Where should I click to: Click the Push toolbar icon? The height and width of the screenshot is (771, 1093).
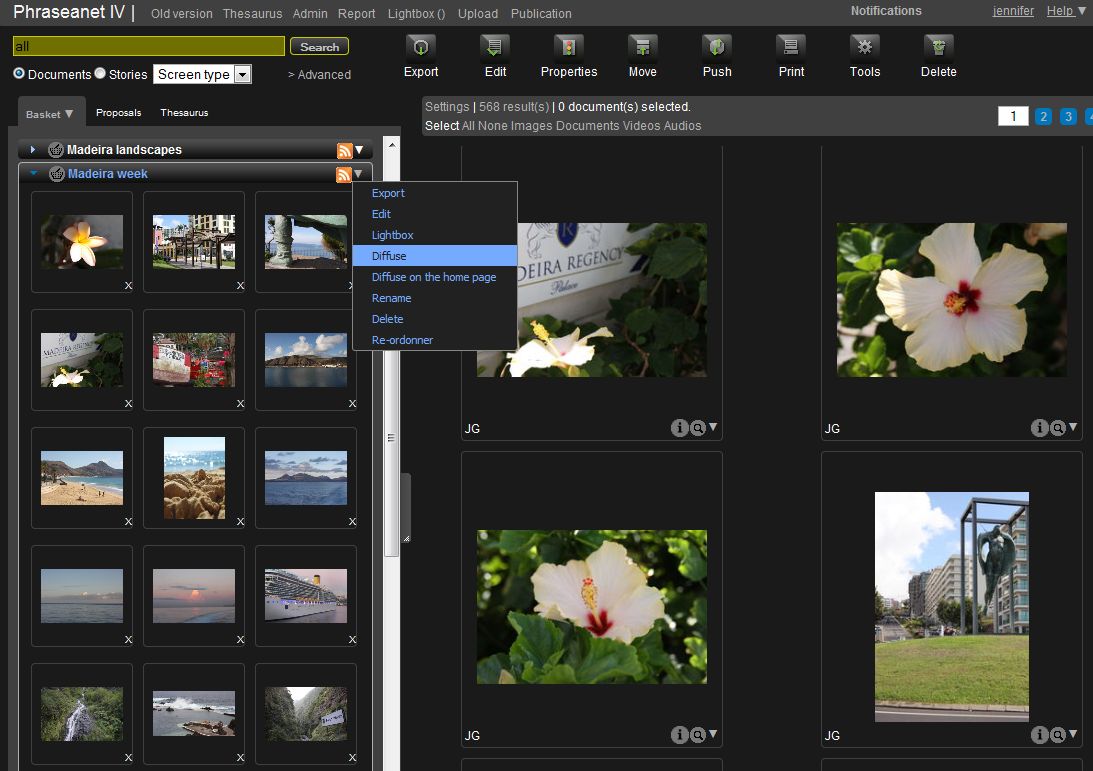pos(717,47)
